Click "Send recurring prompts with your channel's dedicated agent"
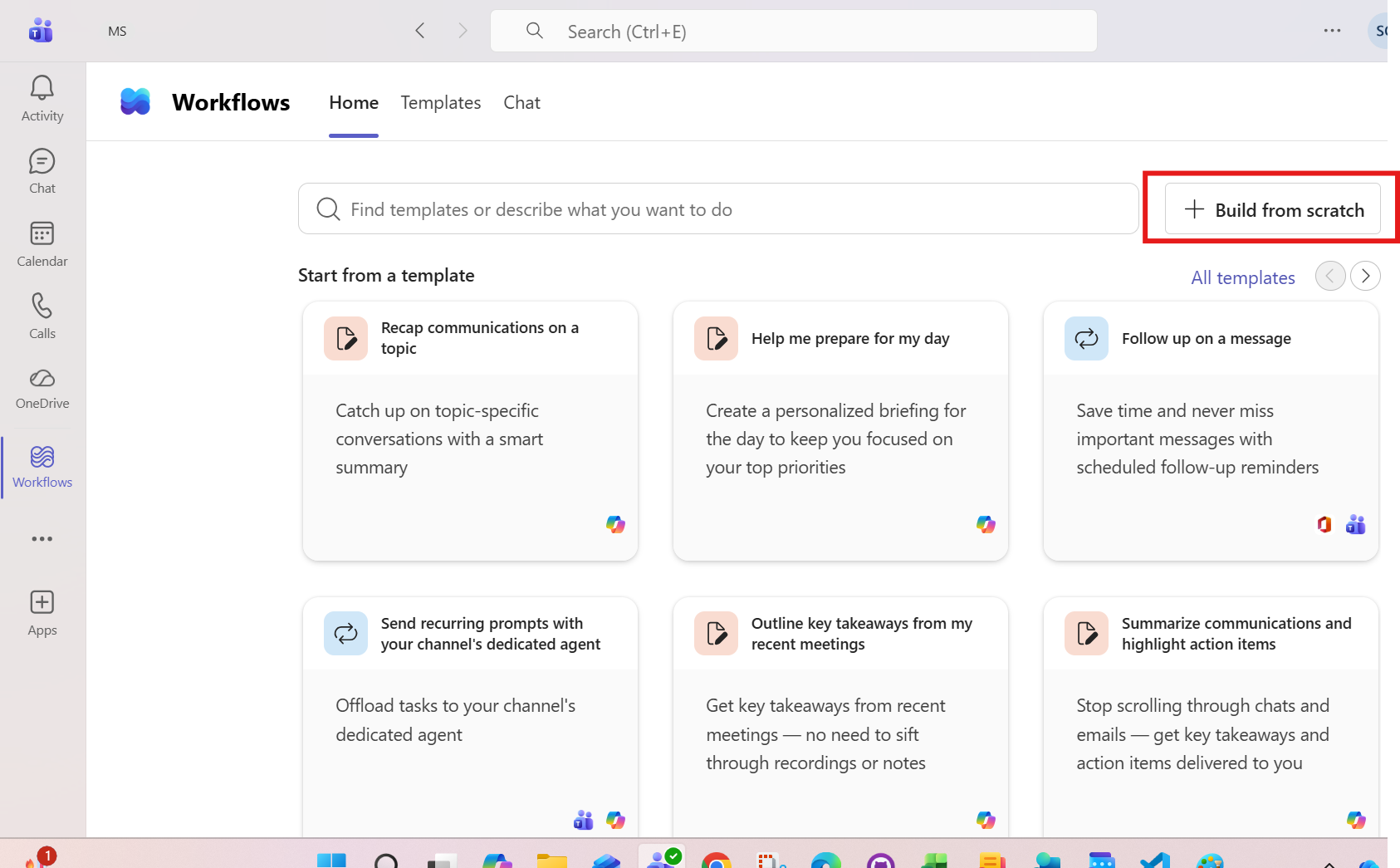 [491, 634]
